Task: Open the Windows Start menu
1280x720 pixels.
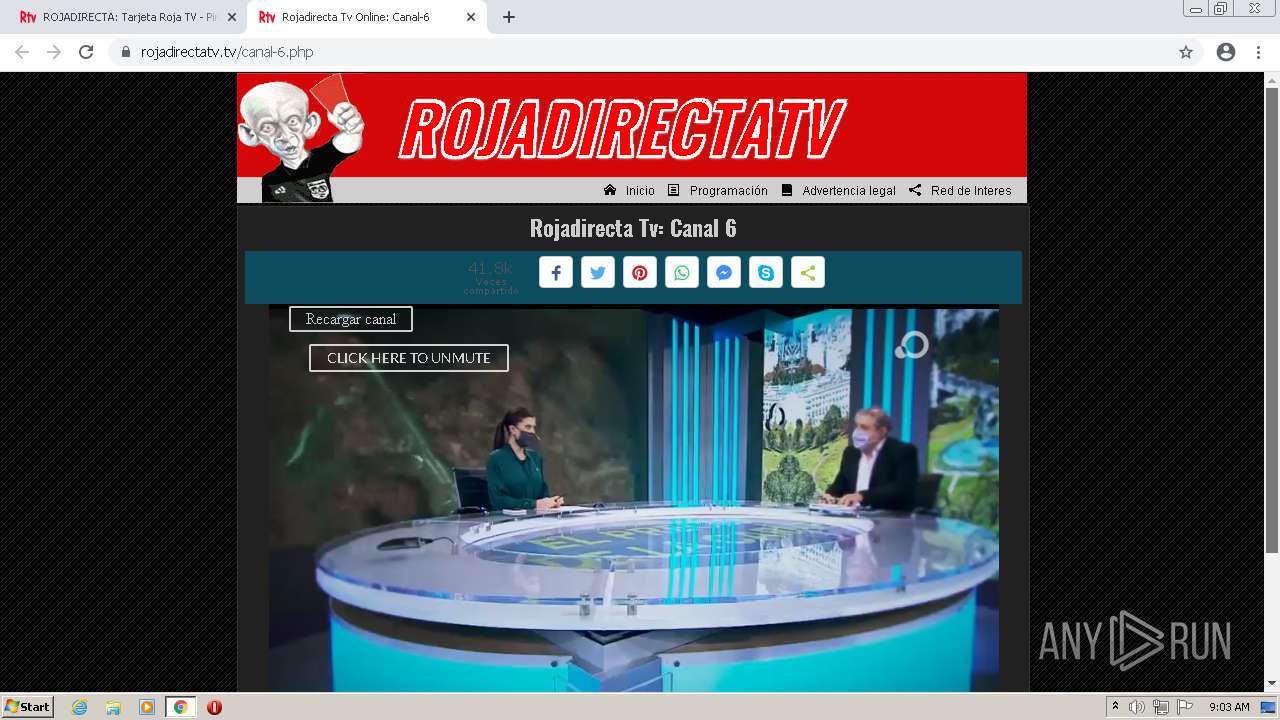Action: pyautogui.click(x=28, y=707)
